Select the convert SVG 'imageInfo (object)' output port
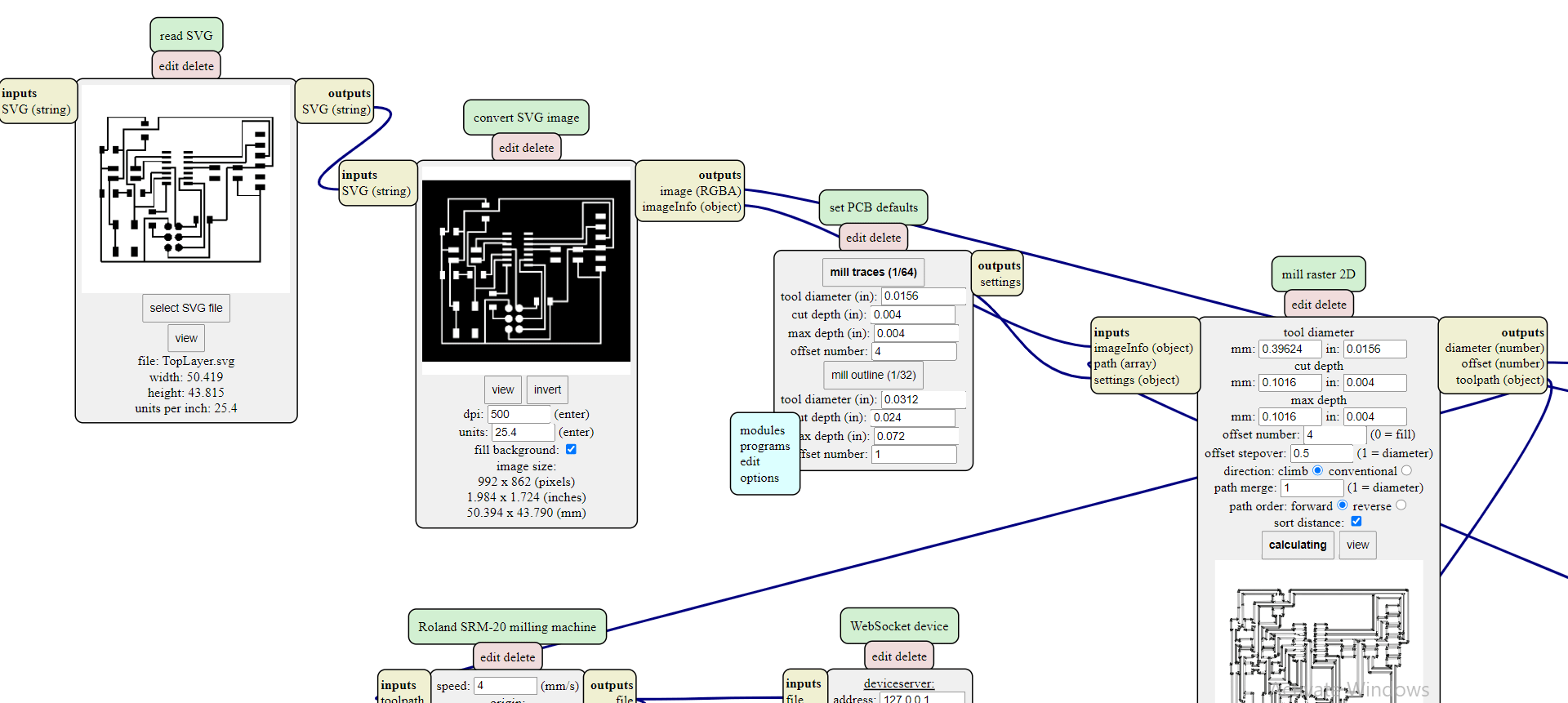Image resolution: width=1568 pixels, height=703 pixels. point(692,207)
